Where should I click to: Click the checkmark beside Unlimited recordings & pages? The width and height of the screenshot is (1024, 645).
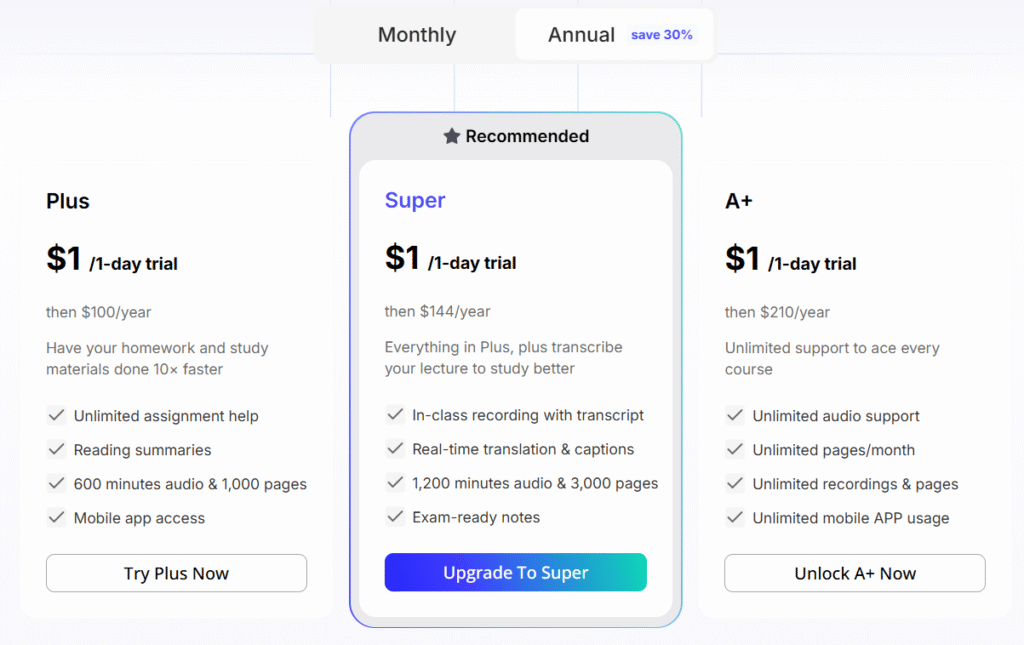(734, 484)
